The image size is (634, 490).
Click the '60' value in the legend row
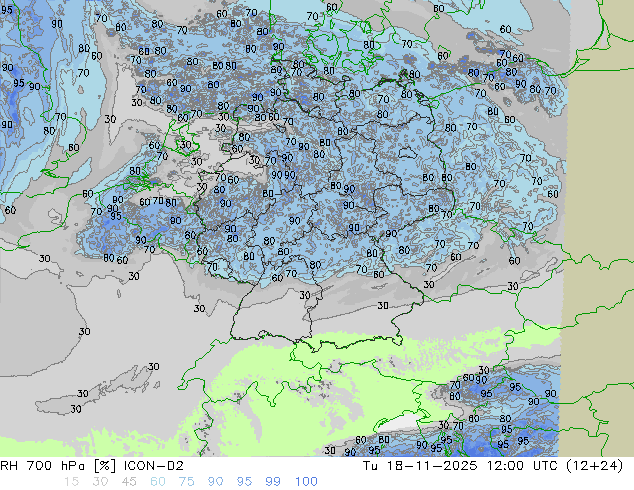(158, 482)
